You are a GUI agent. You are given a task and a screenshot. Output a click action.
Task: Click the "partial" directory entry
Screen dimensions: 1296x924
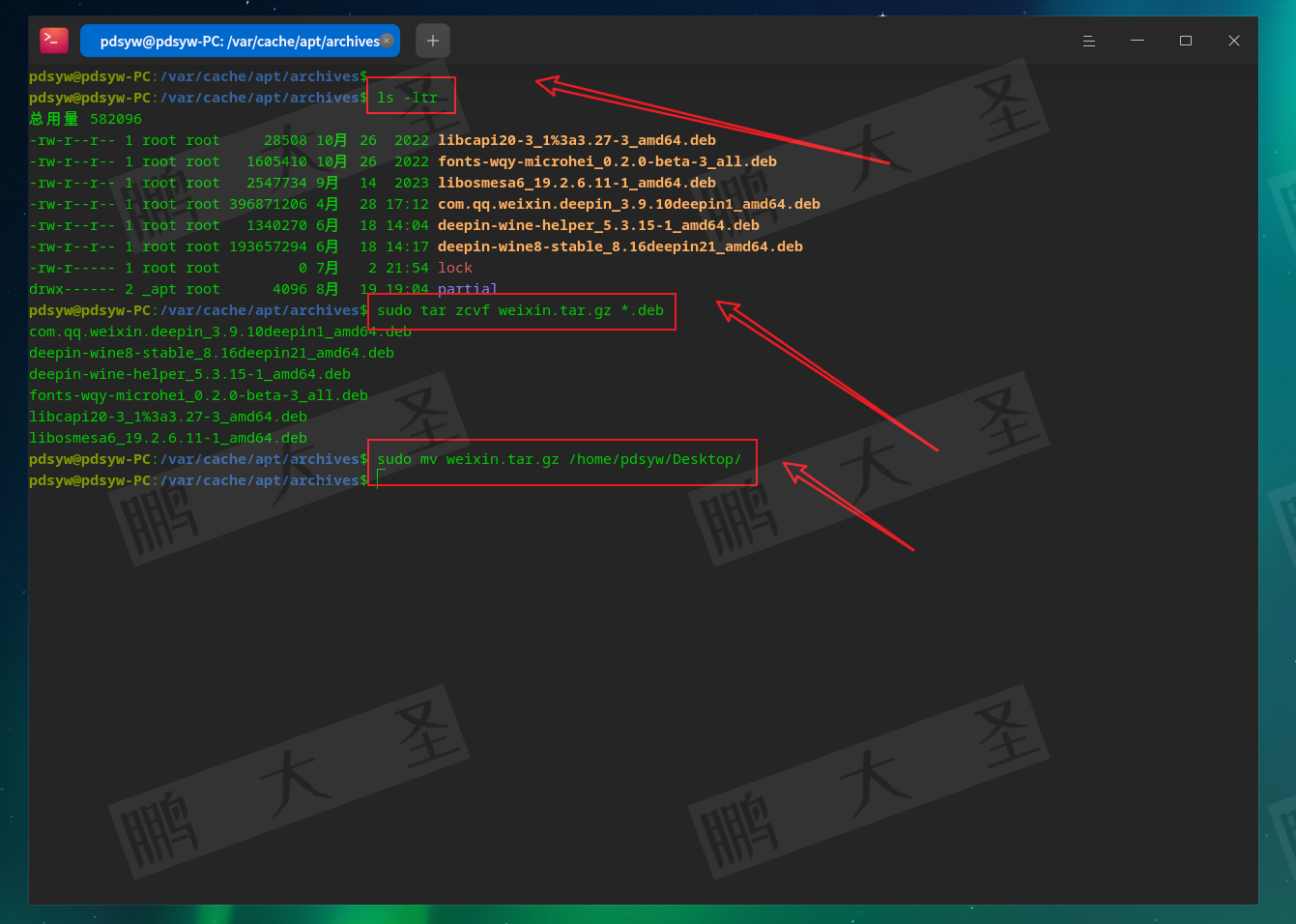[467, 288]
